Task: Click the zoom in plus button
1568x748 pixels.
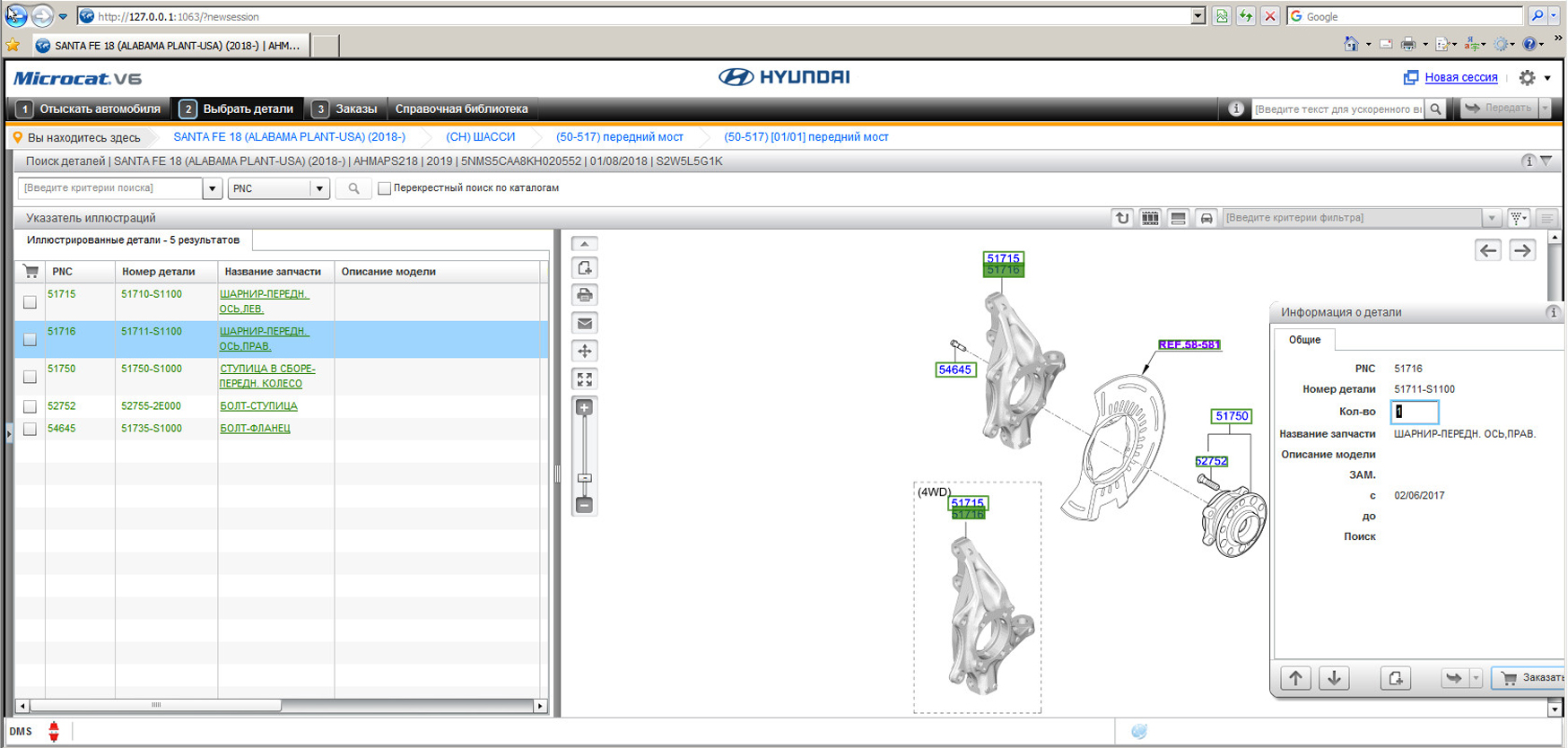Action: tap(585, 408)
